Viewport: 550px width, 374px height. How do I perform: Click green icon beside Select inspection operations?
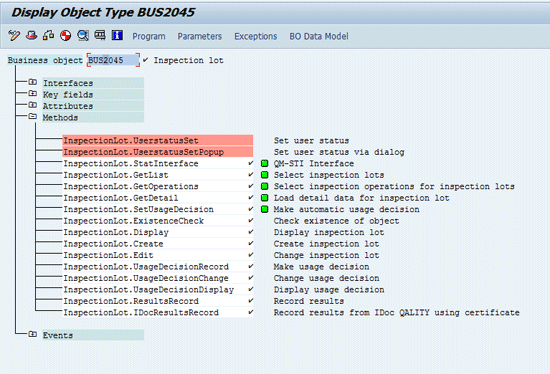coord(264,186)
